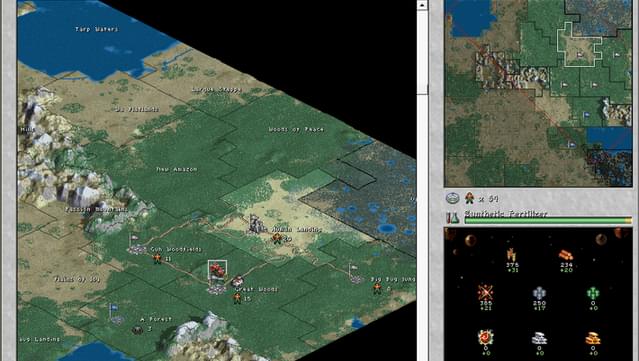Screen dimensions: 639x361
Task: Select the highlighted red unit near Great Woods
Action: [217, 270]
